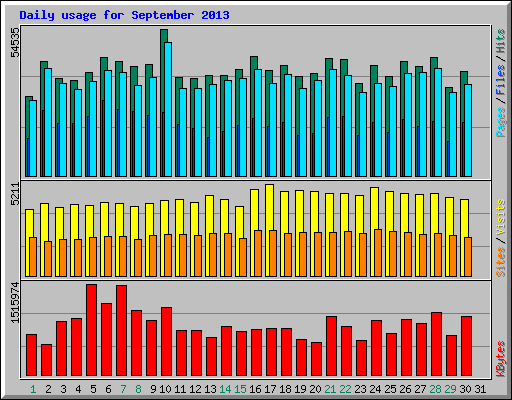The width and height of the screenshot is (512, 400).
Task: Click day label 23 on the x-axis
Action: (360, 389)
